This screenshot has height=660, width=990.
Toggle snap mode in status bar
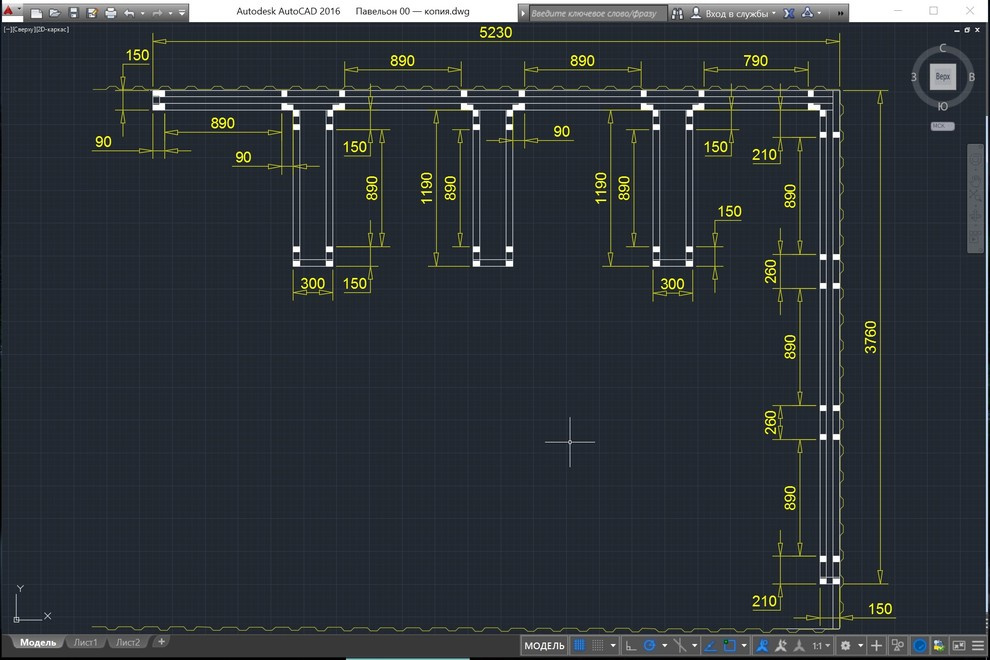(597, 645)
